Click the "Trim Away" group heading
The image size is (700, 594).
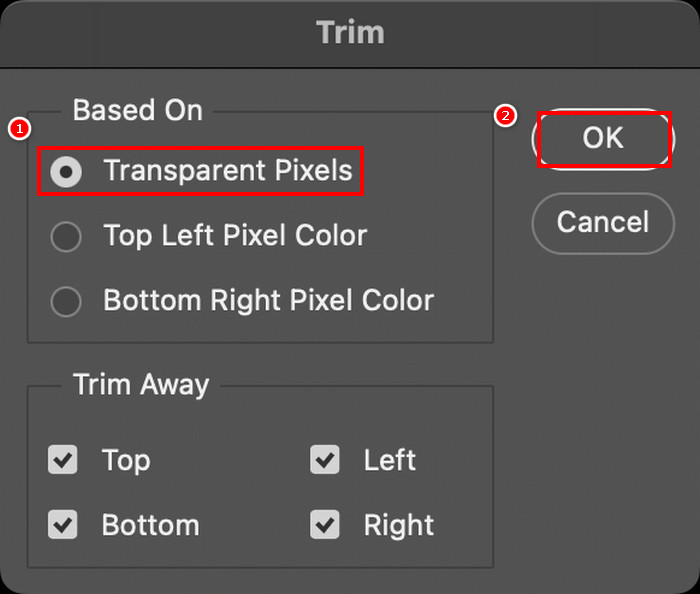[141, 386]
